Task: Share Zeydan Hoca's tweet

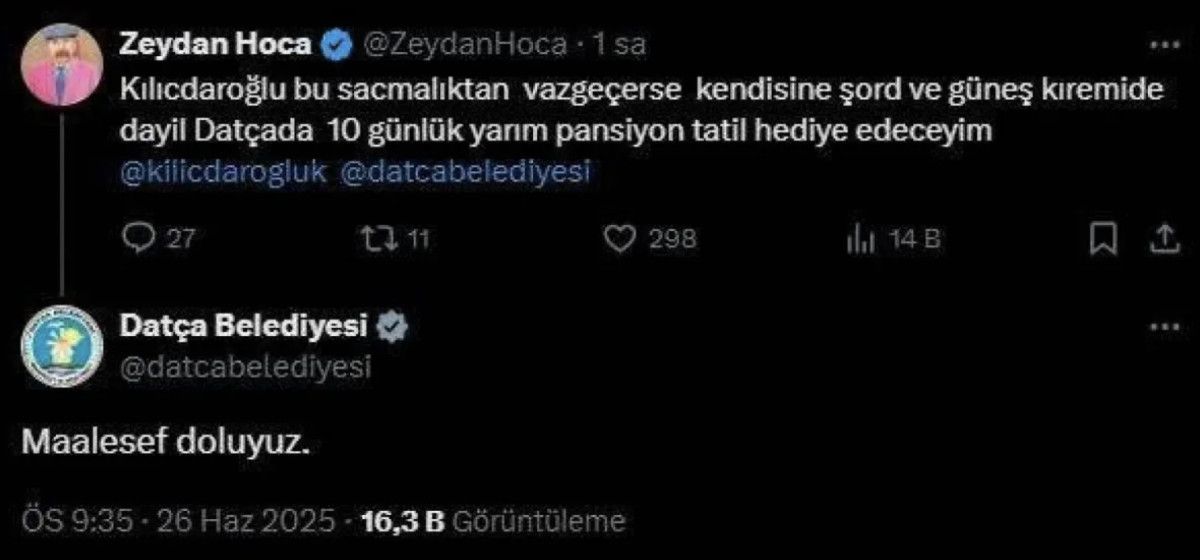Action: tap(1163, 239)
